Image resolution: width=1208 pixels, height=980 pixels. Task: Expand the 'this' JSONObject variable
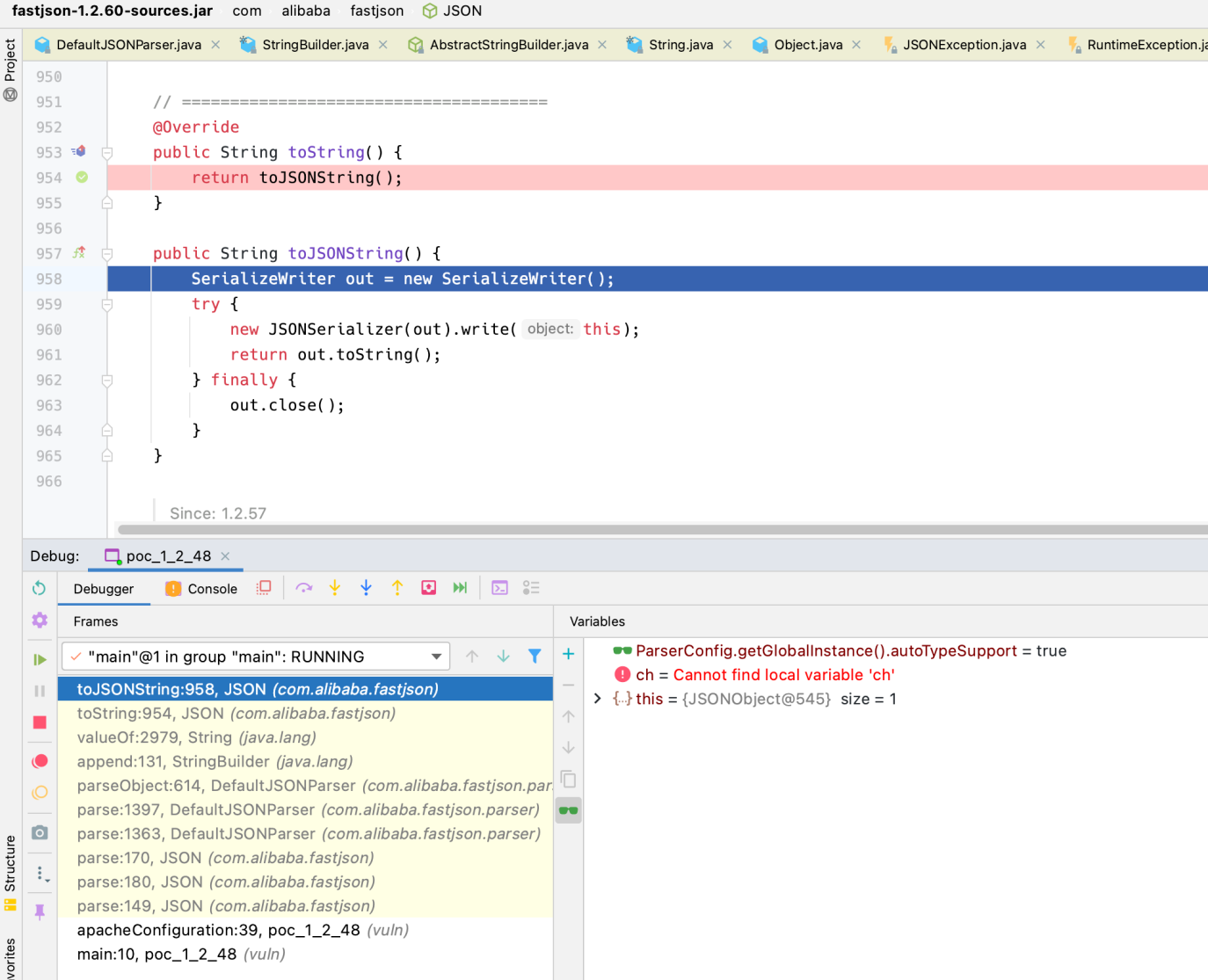point(598,699)
